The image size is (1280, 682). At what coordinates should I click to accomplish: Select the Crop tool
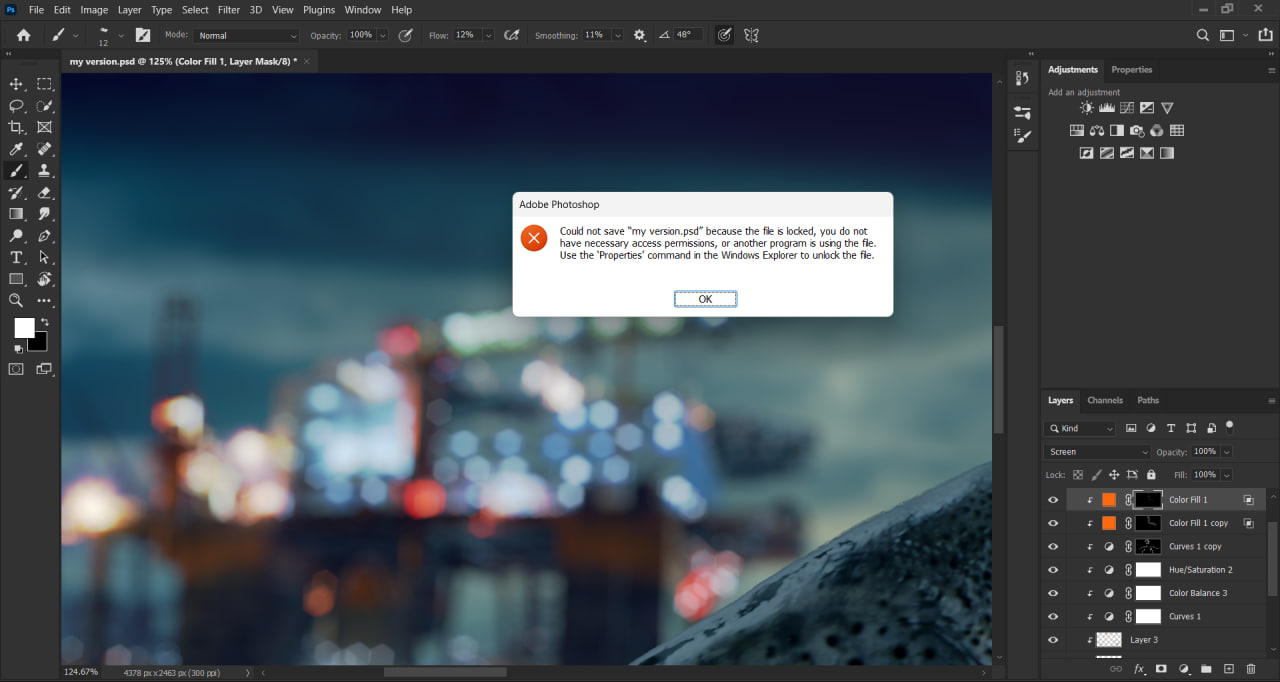click(x=16, y=127)
